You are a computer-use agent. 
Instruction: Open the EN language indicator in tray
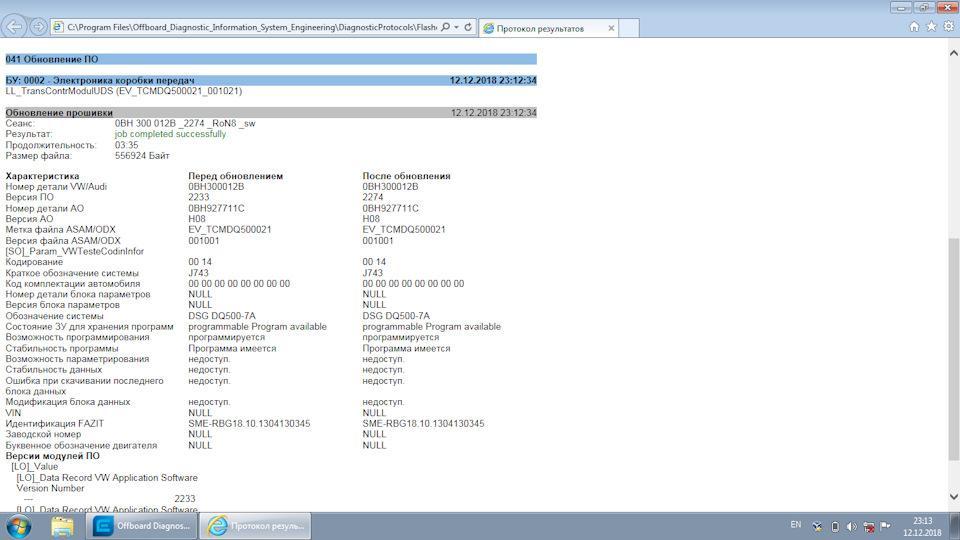coord(795,525)
